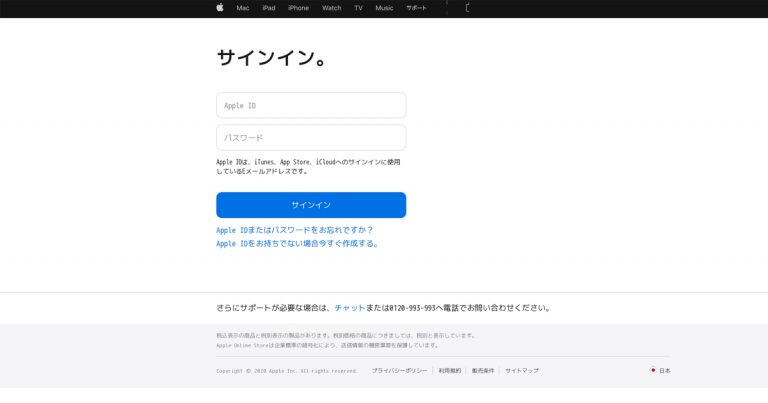Screen dimensions: 768x403
Task: Click the 利用規約 footer link
Action: point(449,371)
